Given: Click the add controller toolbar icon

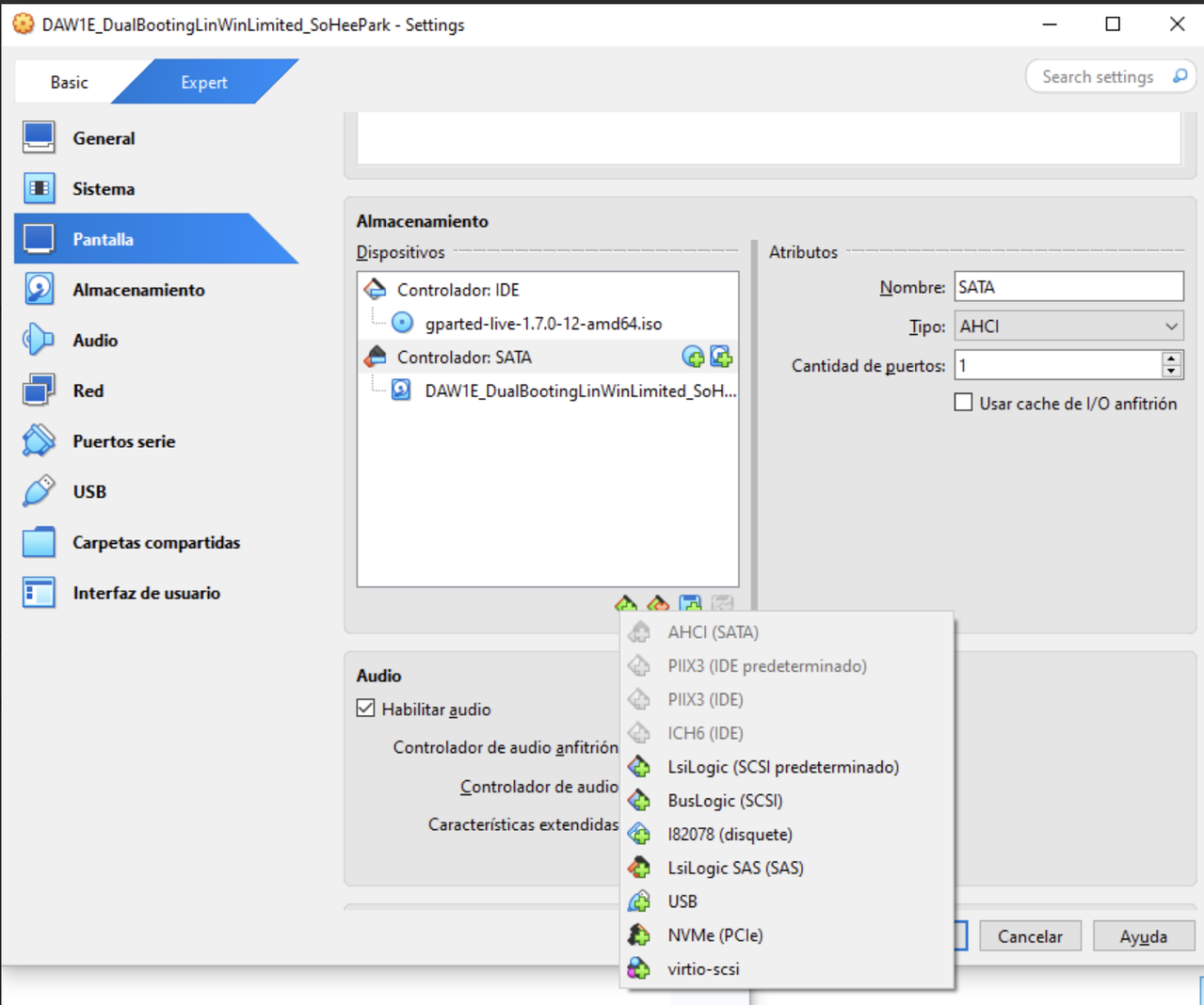Looking at the screenshot, I should (x=626, y=603).
